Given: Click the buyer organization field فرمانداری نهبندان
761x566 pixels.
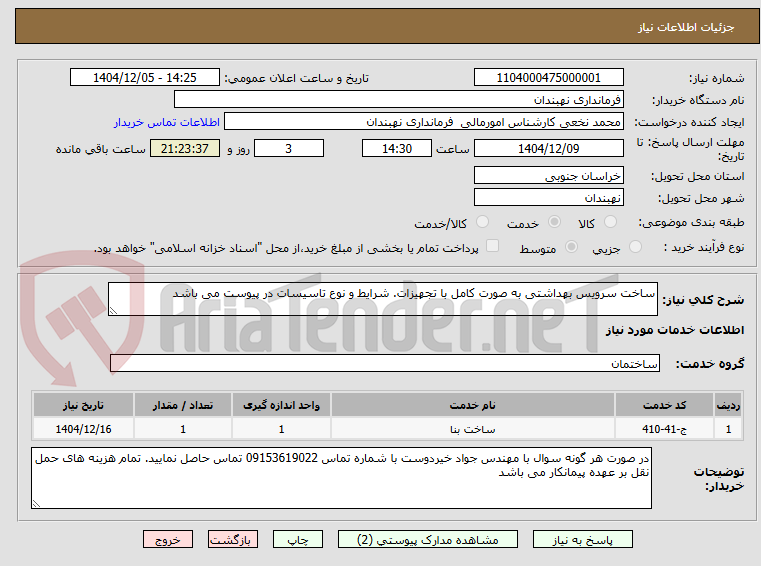Looking at the screenshot, I should coord(398,100).
